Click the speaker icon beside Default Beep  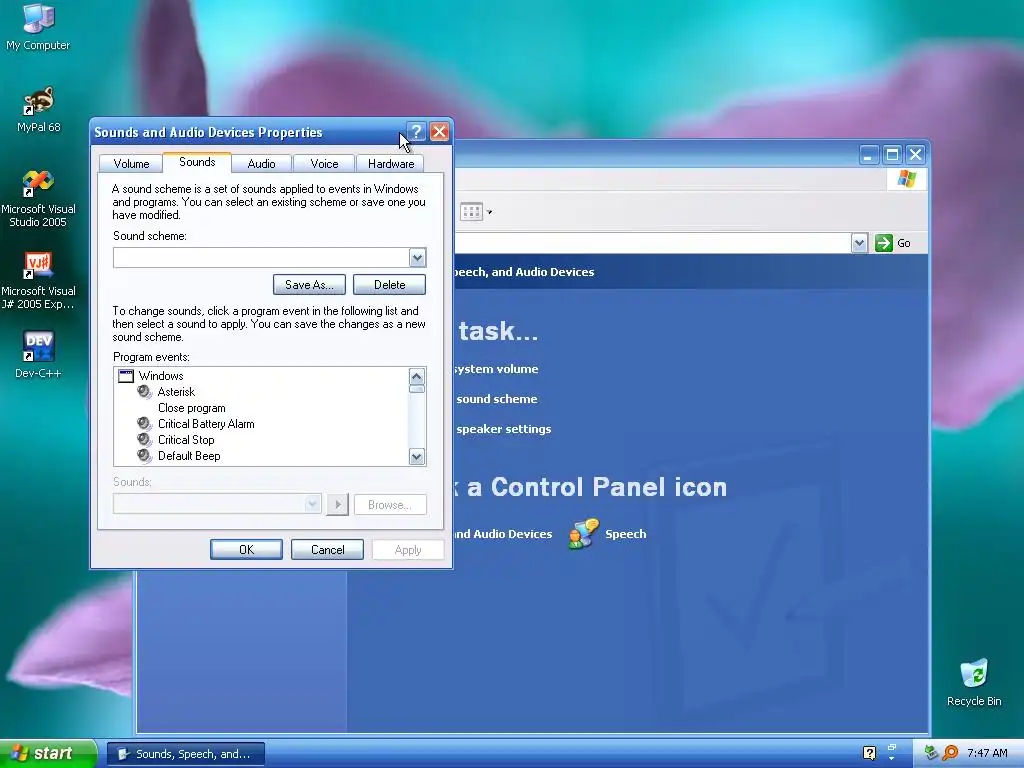(x=144, y=456)
